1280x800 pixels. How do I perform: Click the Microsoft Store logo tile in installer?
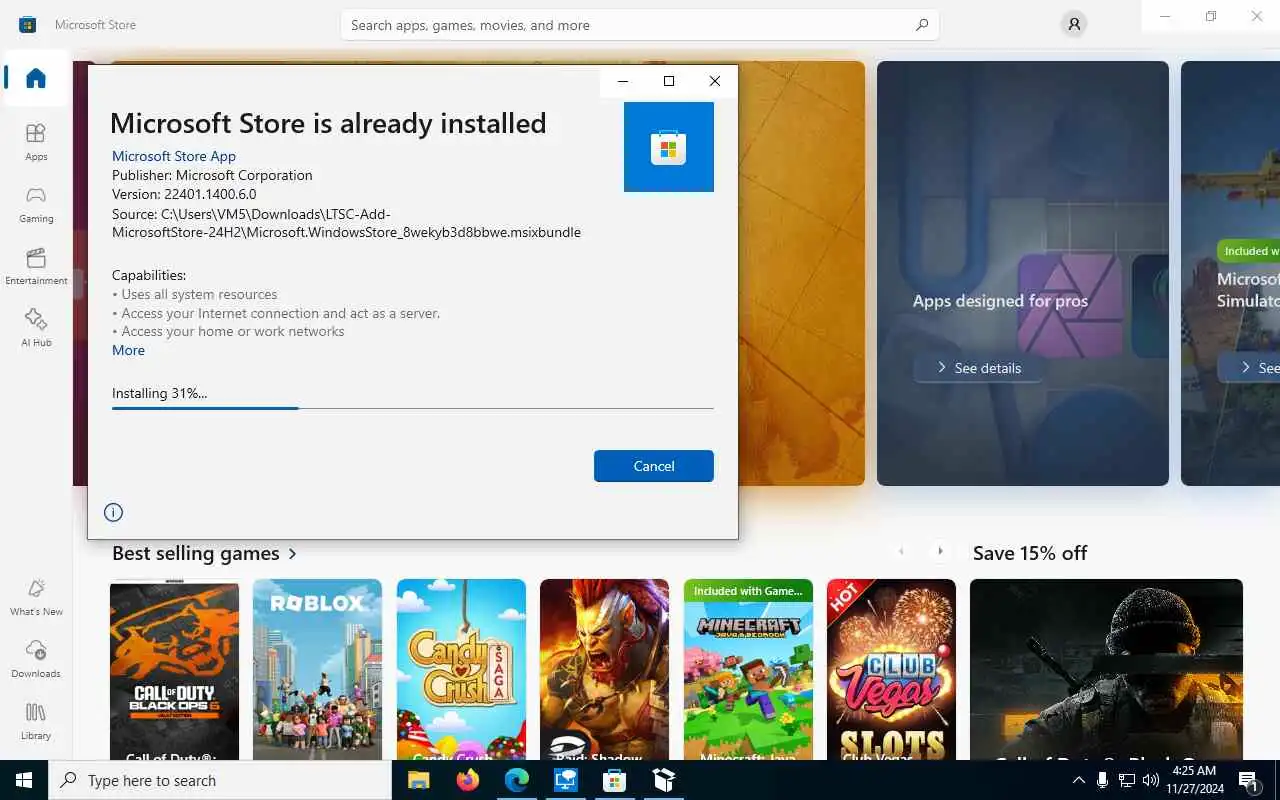pyautogui.click(x=668, y=147)
